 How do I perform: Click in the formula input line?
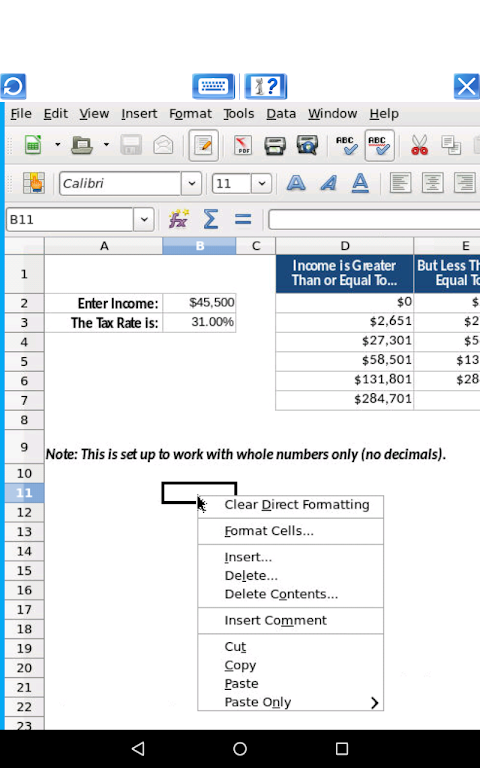pyautogui.click(x=374, y=219)
